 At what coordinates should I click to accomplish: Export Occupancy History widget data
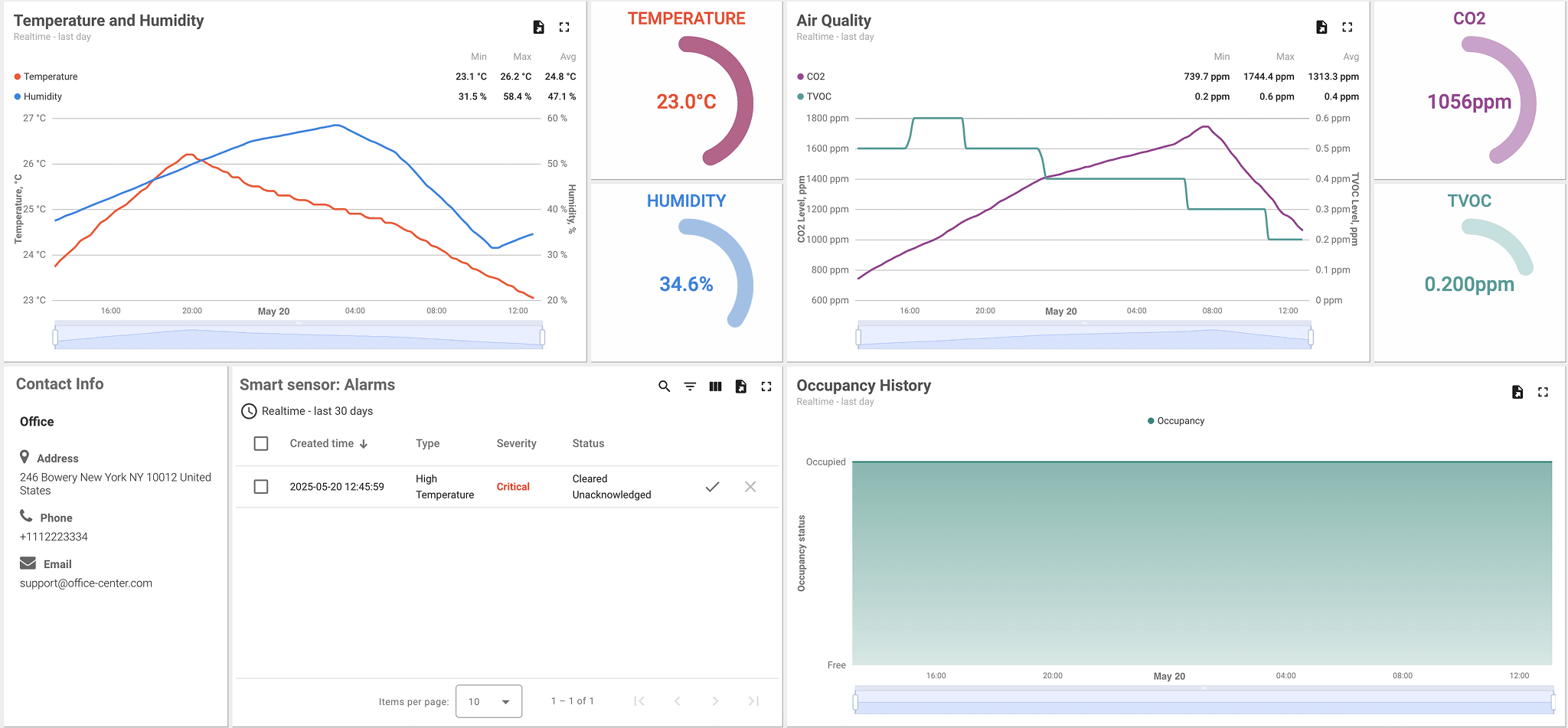1517,392
